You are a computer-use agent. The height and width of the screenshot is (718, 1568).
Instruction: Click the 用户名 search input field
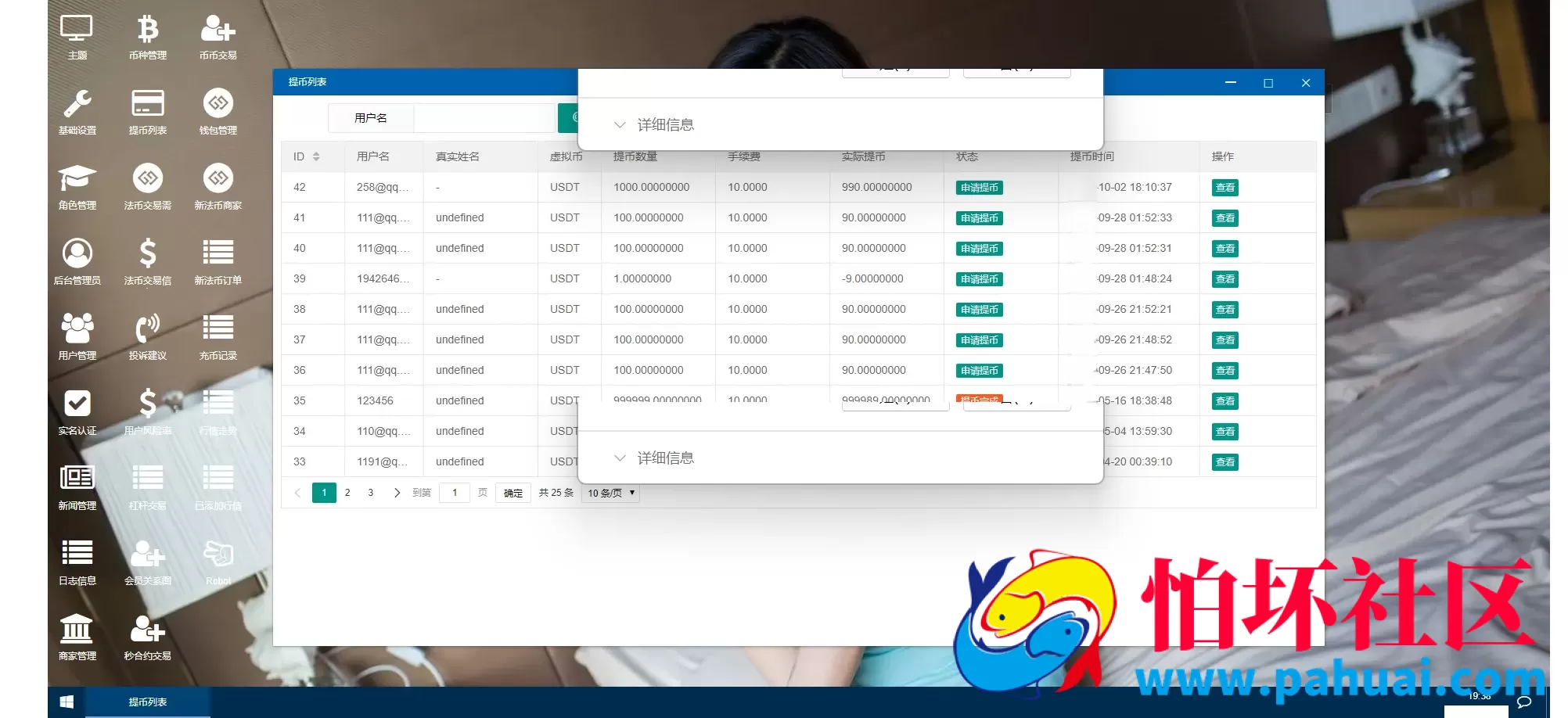click(x=484, y=118)
